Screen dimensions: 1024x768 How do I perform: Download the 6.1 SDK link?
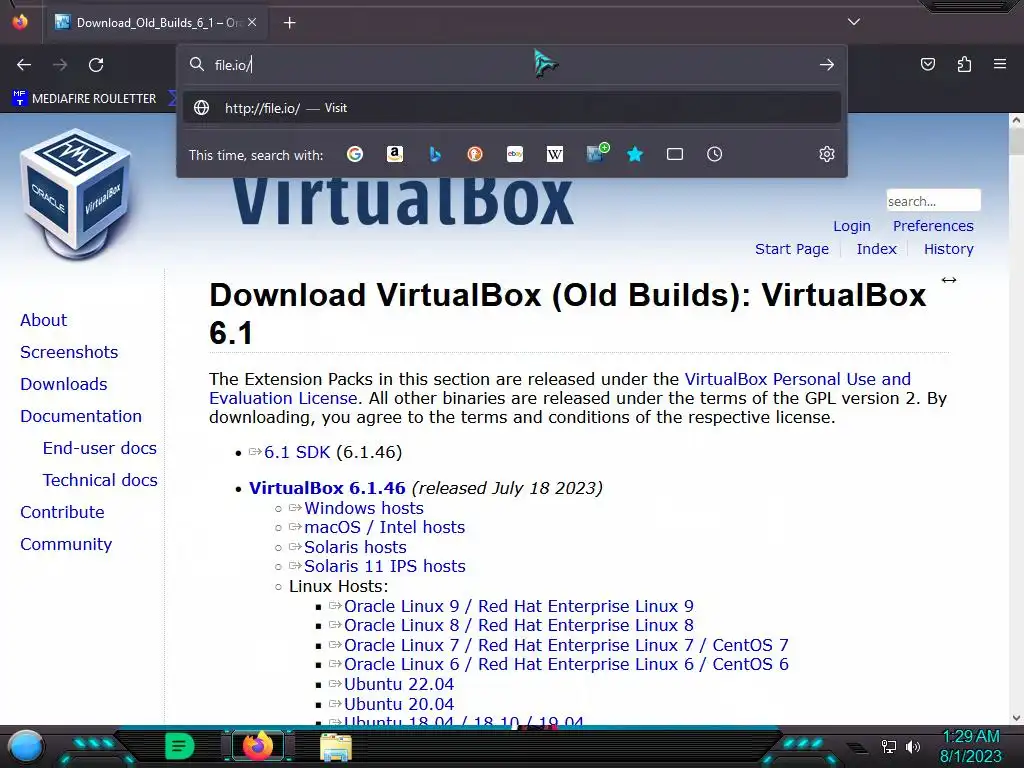[296, 452]
